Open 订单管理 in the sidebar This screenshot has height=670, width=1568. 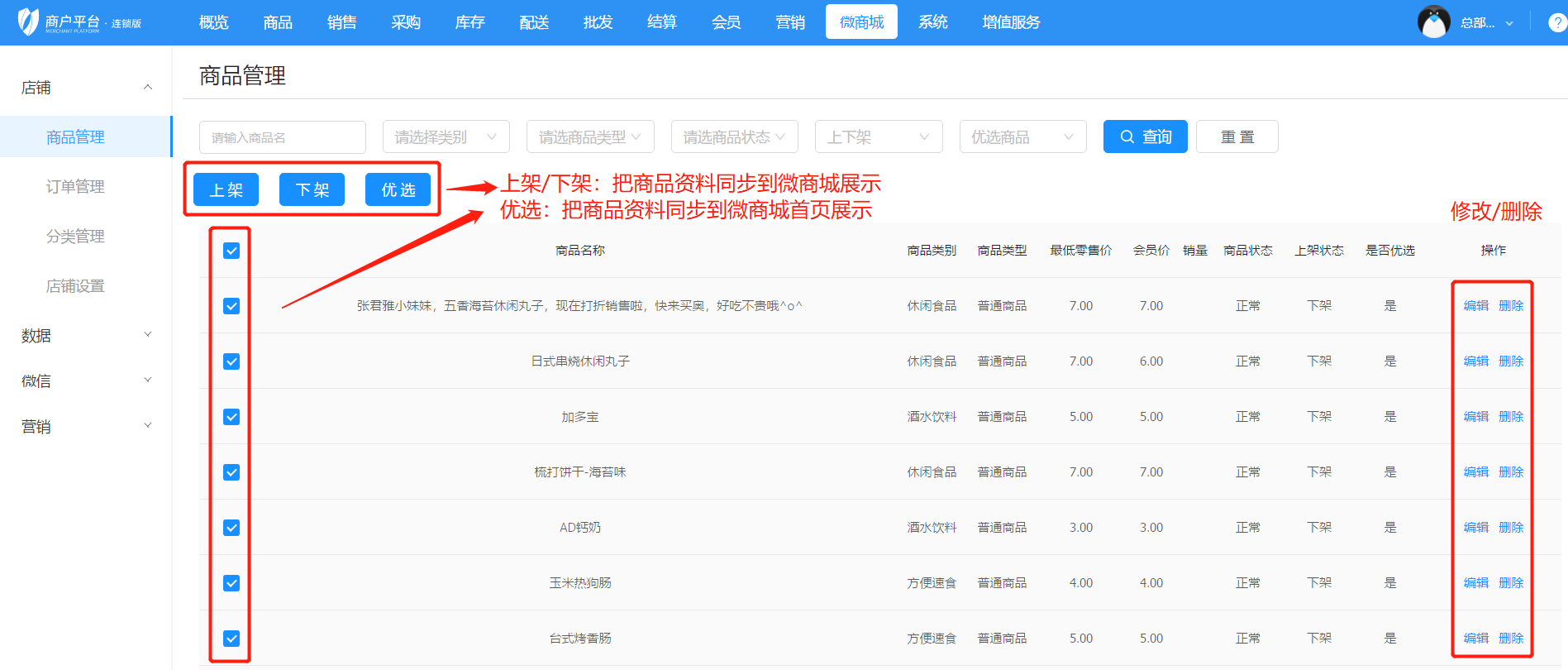75,187
